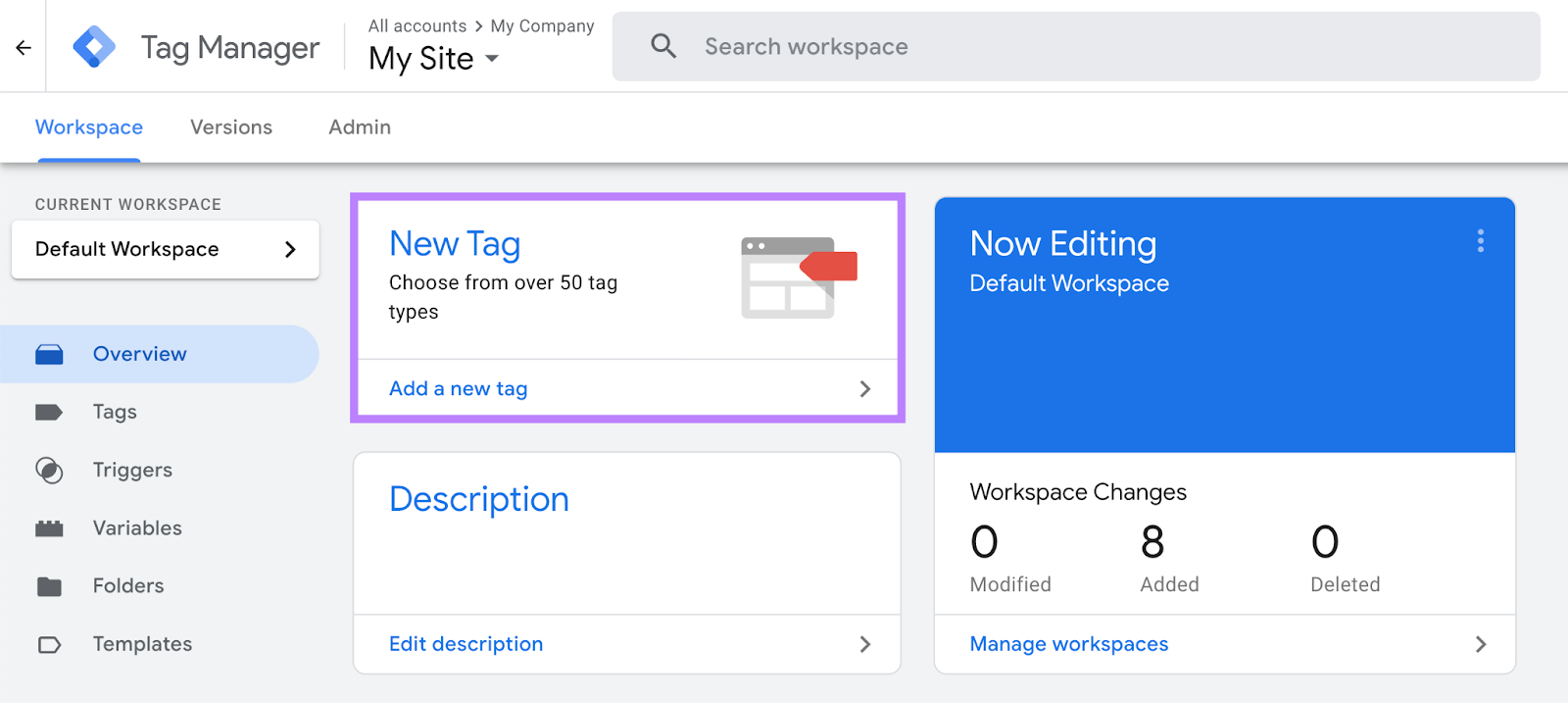Click the Tag Manager logo icon
The height and width of the screenshot is (703, 1568).
click(x=94, y=47)
